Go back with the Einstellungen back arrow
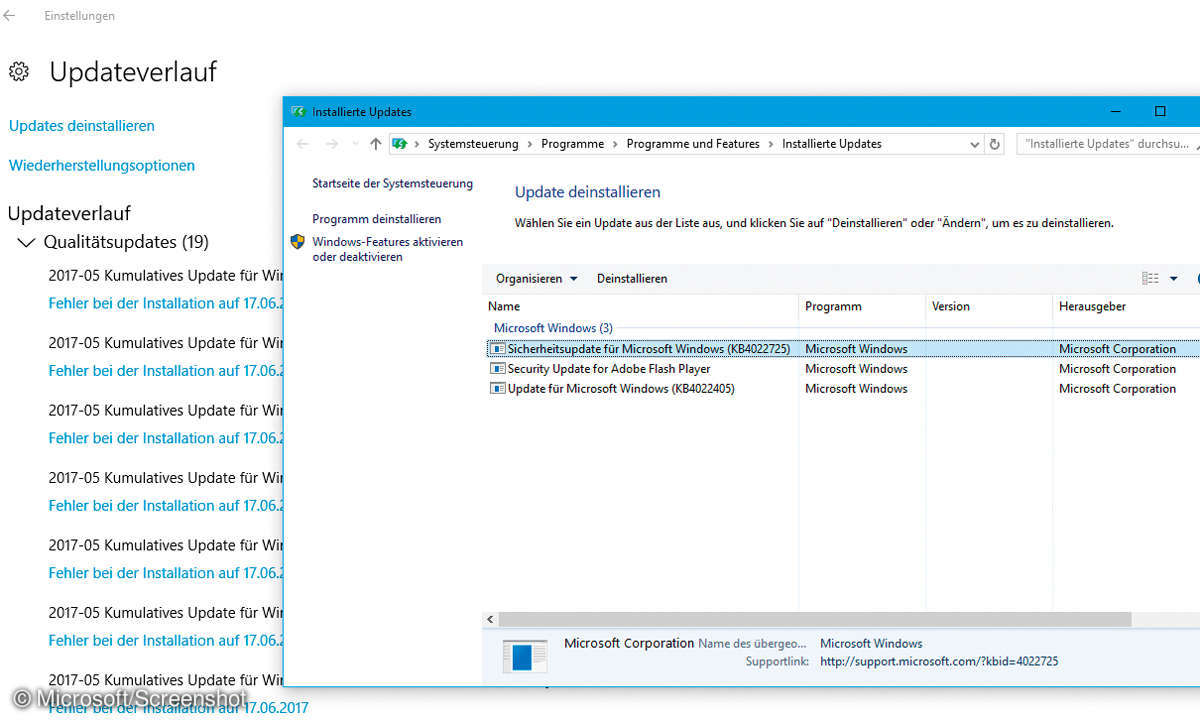 [10, 16]
